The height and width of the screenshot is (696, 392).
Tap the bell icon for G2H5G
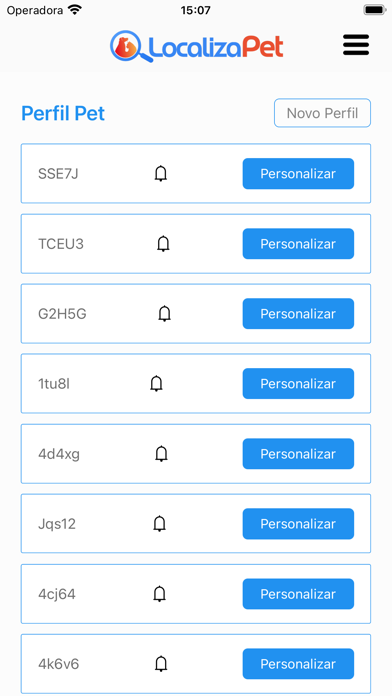tap(165, 313)
